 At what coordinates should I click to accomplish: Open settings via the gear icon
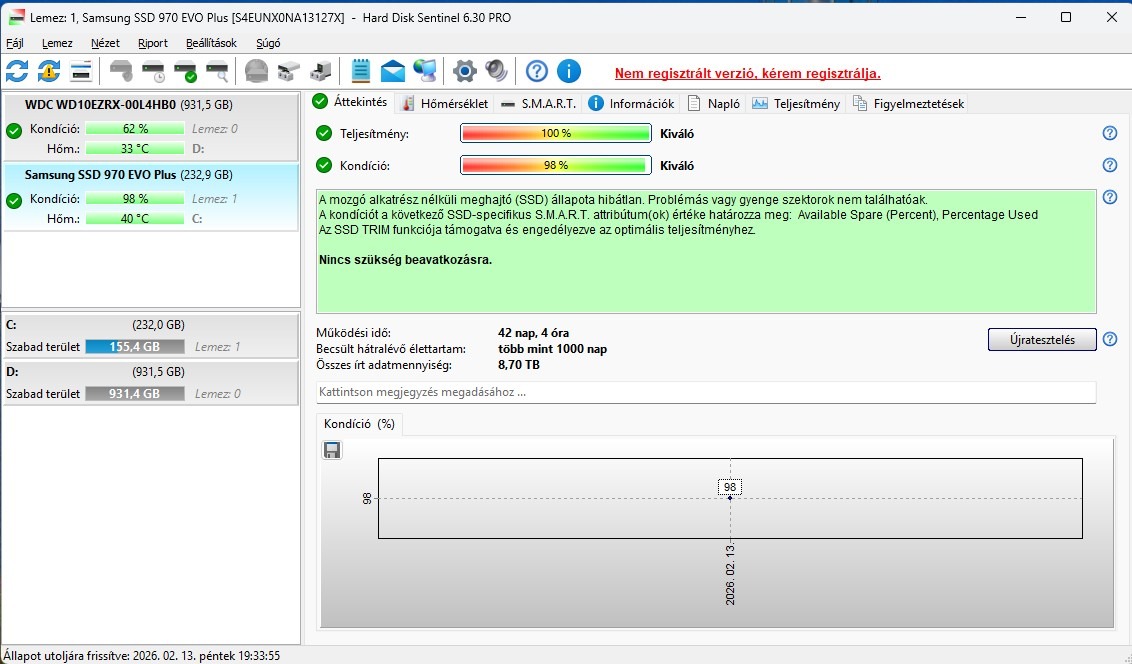coord(465,71)
